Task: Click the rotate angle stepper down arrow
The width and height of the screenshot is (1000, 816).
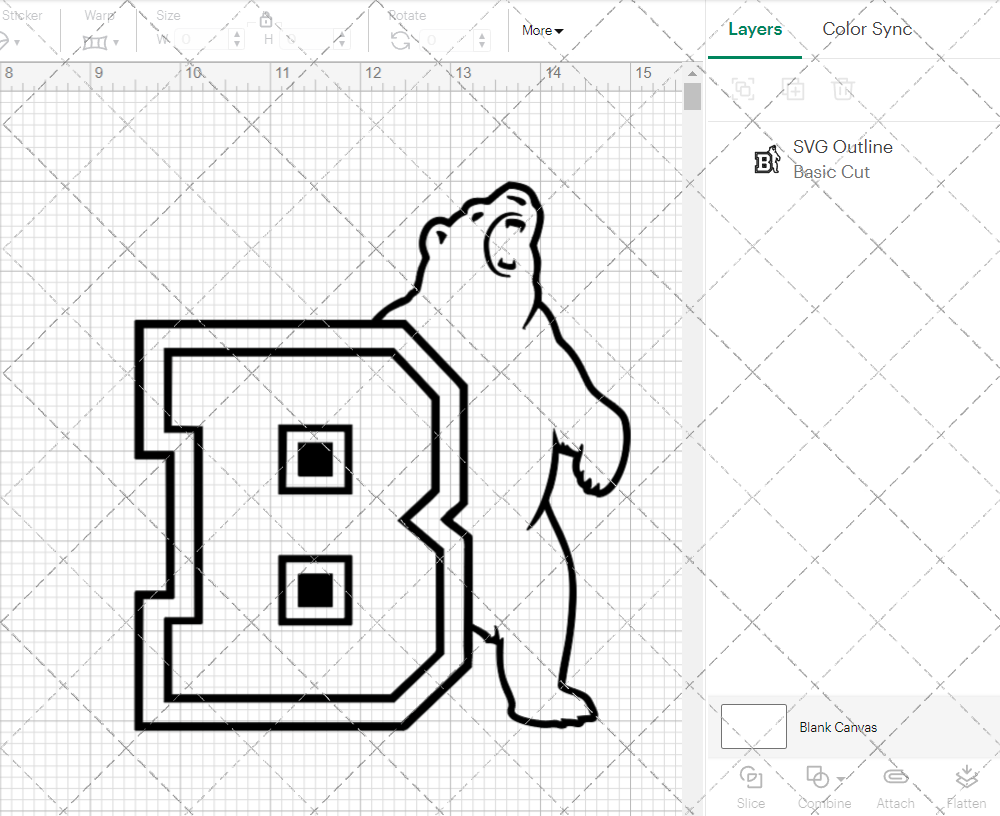Action: pyautogui.click(x=481, y=45)
